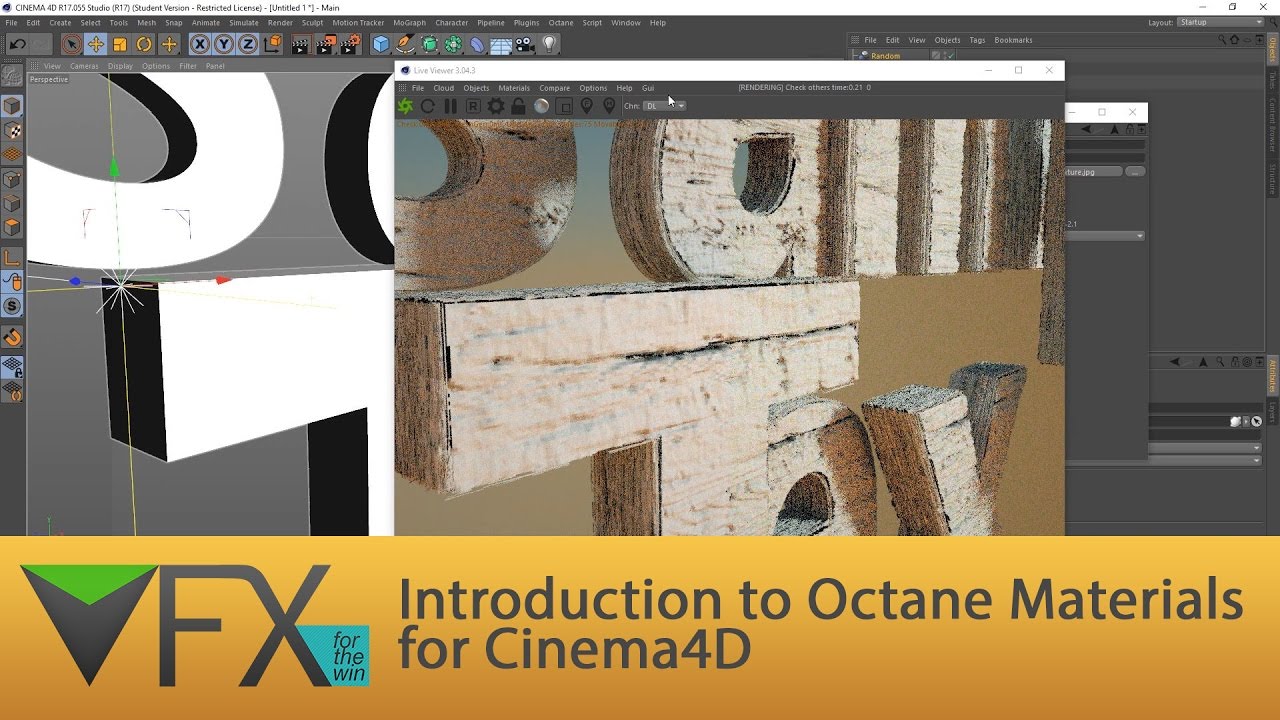
Task: Open the Cameras viewport menu
Action: (84, 66)
